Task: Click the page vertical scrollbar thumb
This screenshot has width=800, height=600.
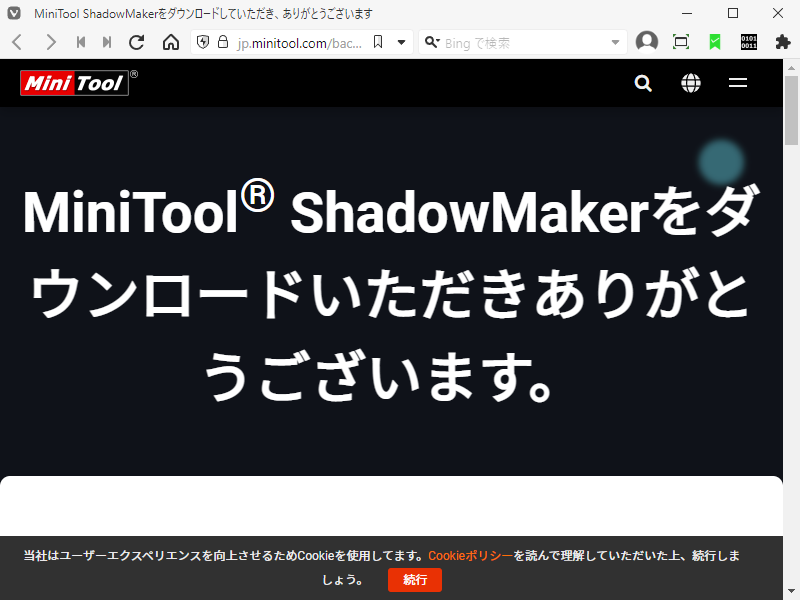Action: [x=791, y=111]
